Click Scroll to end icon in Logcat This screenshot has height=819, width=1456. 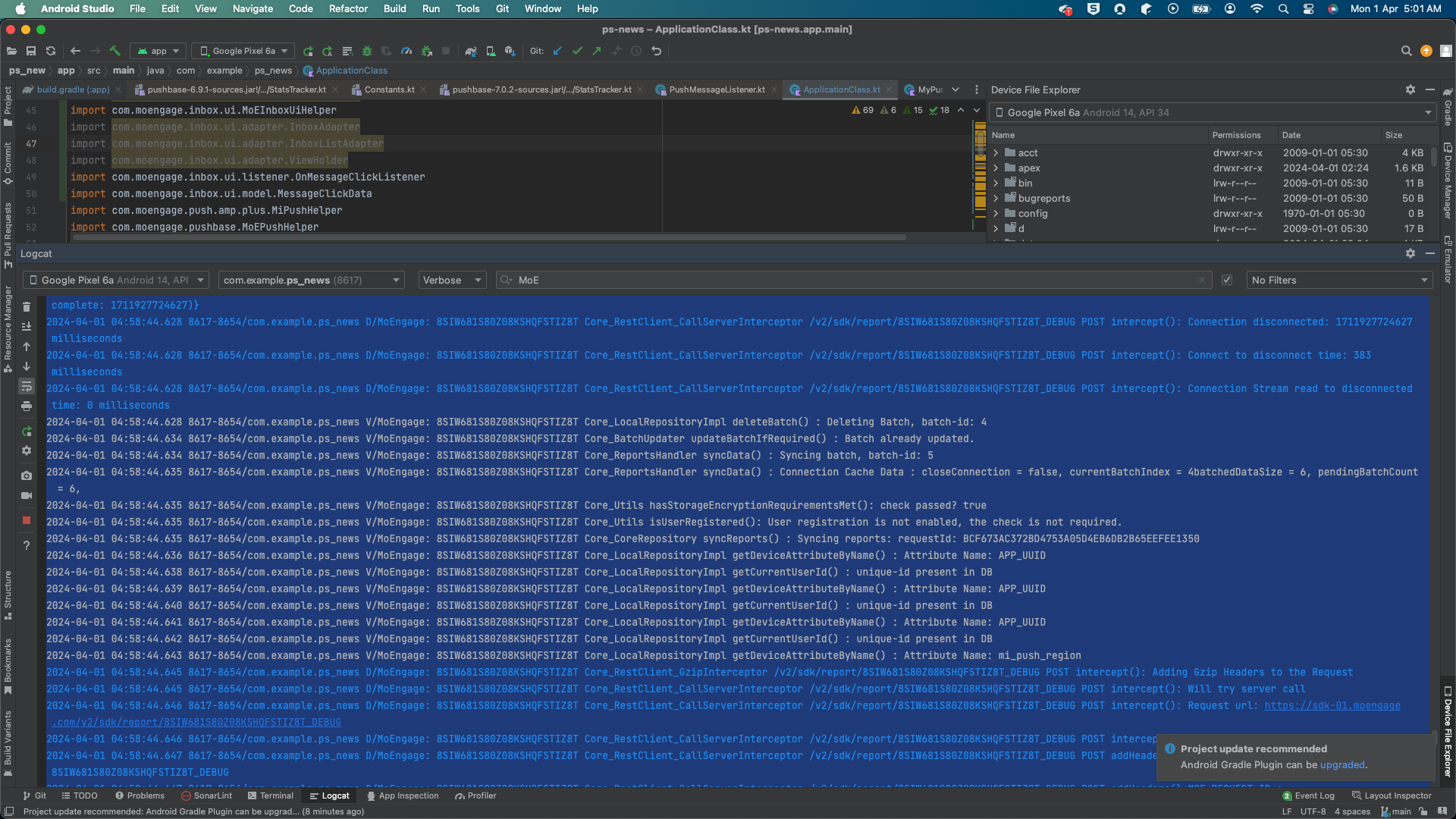pyautogui.click(x=27, y=326)
